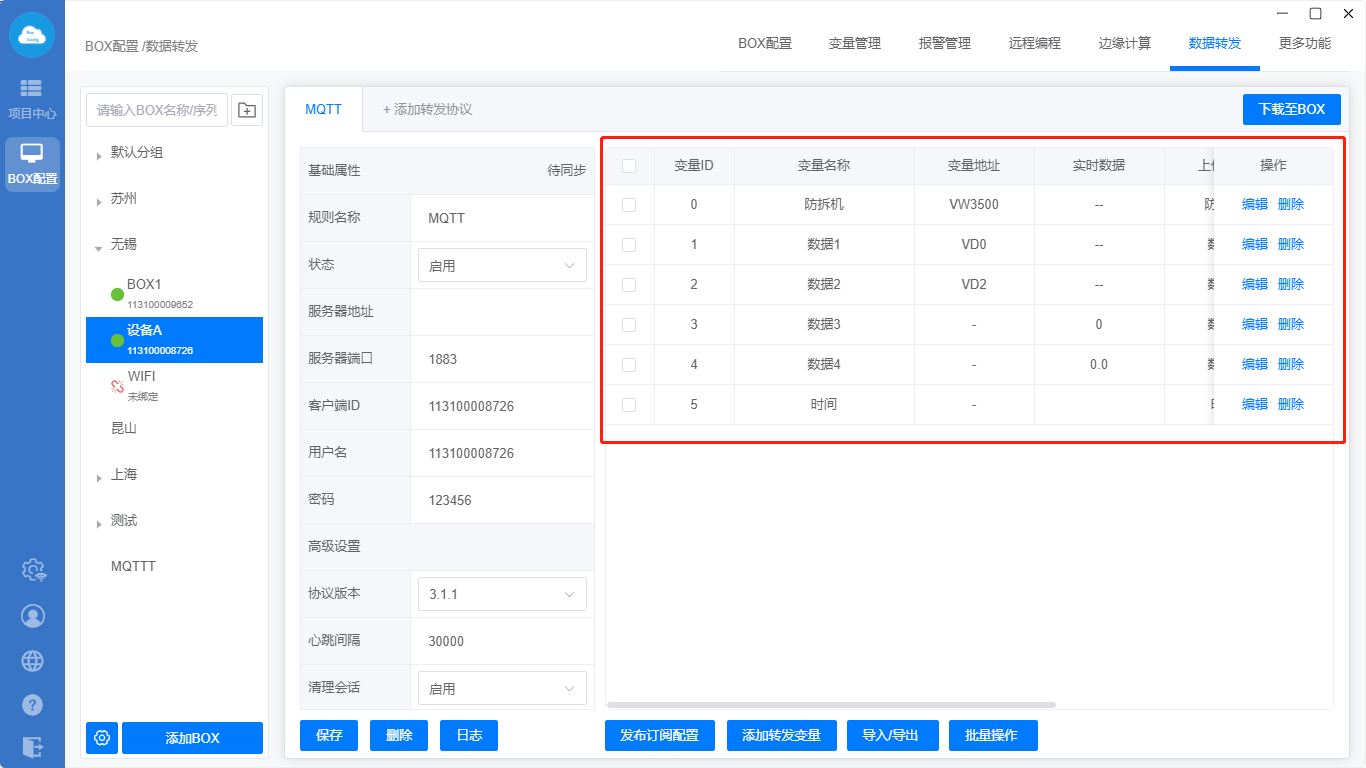Click the add group folder icon
The height and width of the screenshot is (768, 1366).
click(x=247, y=110)
